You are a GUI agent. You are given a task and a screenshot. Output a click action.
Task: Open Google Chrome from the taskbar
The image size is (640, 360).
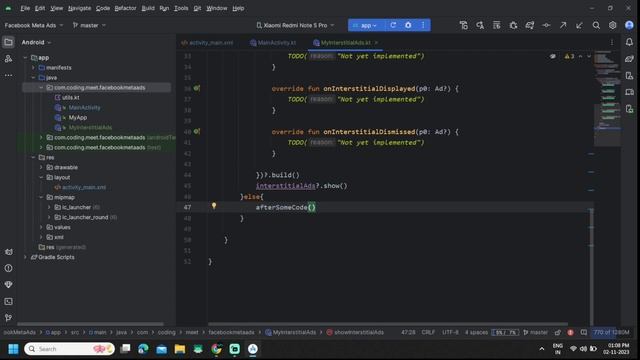pos(216,349)
